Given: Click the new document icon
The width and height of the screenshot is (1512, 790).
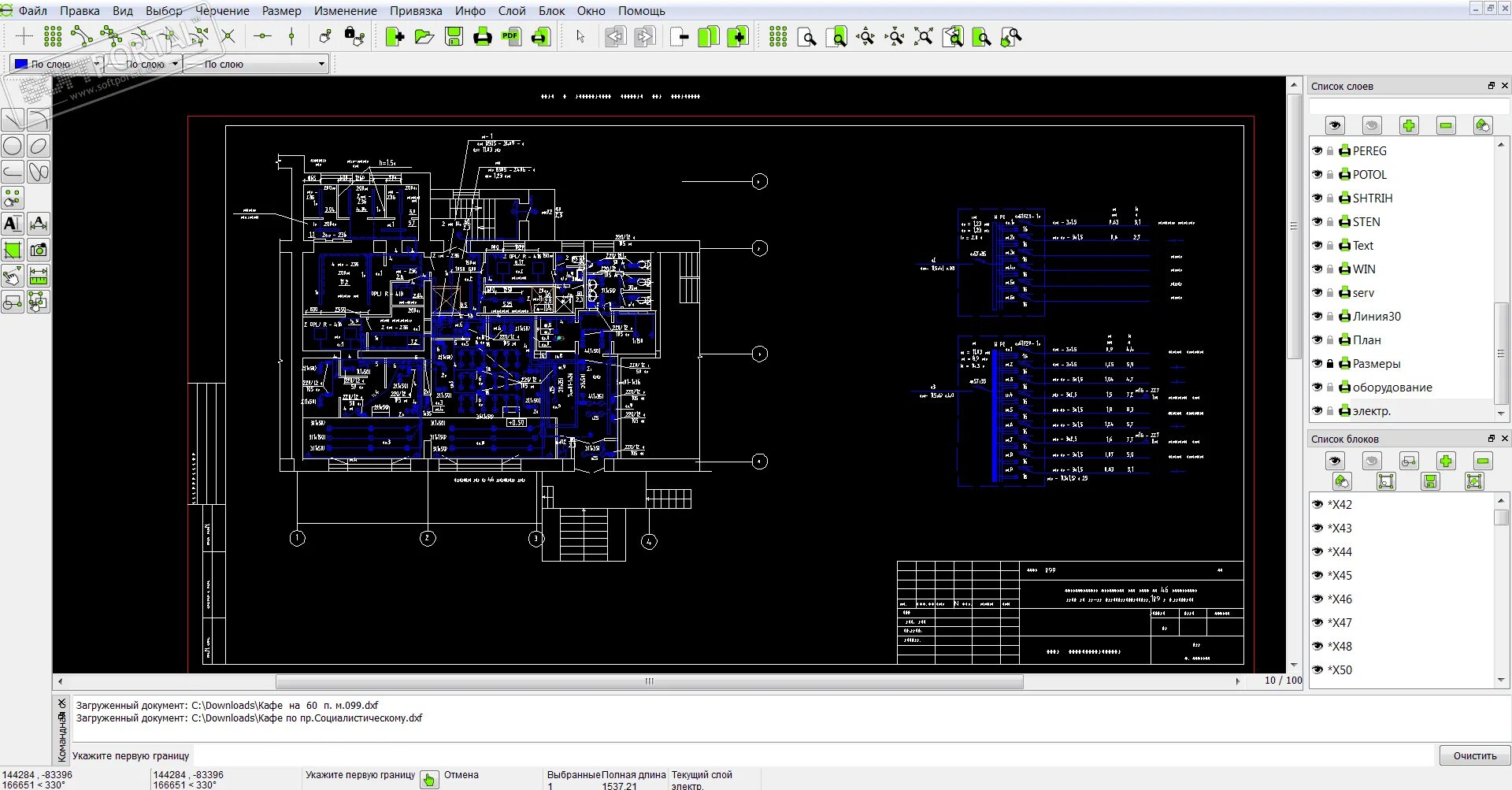Looking at the screenshot, I should [x=395, y=36].
